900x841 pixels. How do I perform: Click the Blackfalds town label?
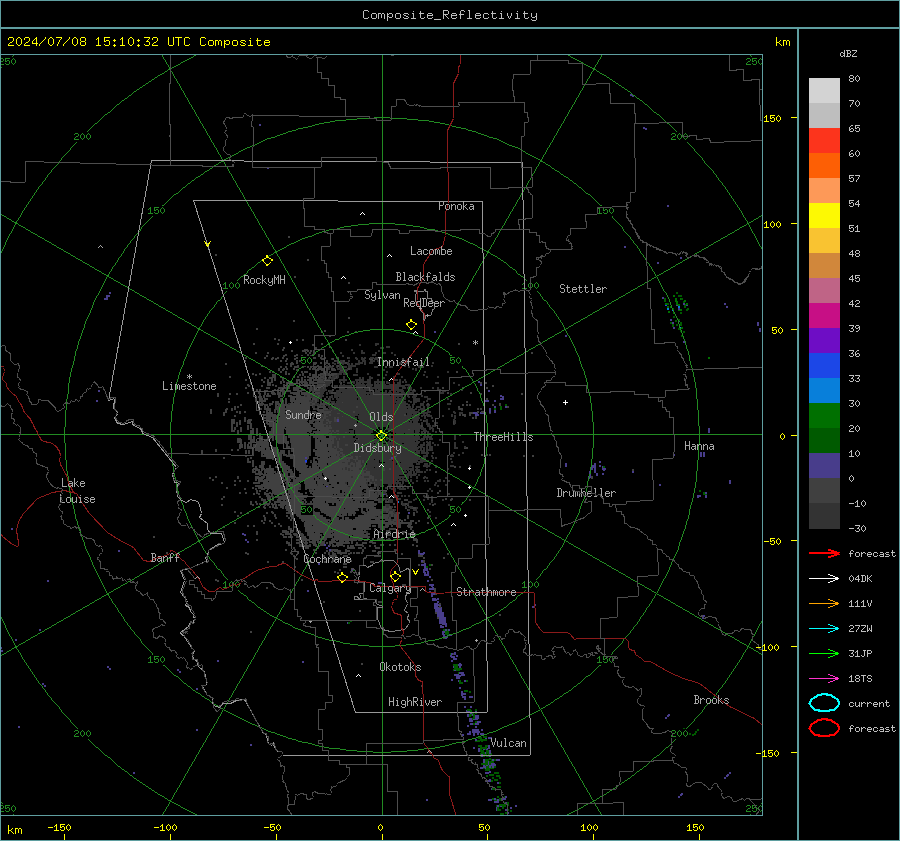(x=425, y=277)
